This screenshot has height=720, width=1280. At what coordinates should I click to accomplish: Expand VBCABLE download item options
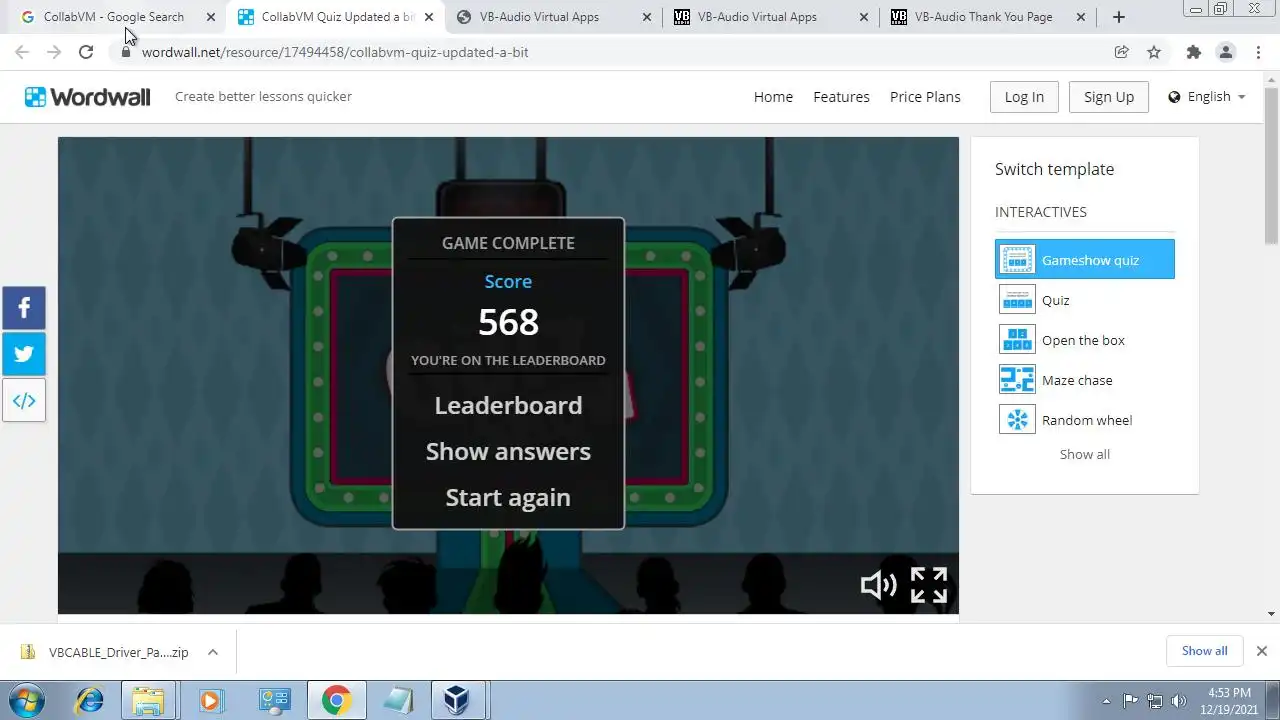point(212,652)
